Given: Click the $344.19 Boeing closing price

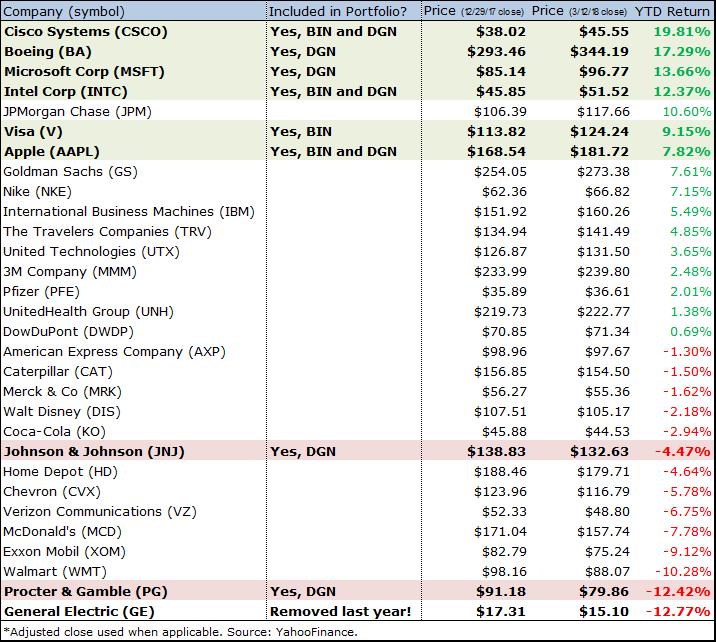Looking at the screenshot, I should [600, 52].
